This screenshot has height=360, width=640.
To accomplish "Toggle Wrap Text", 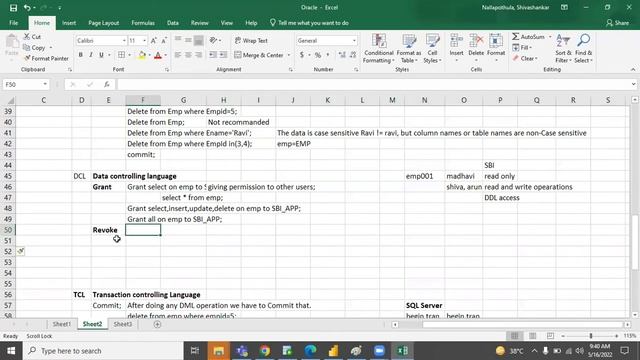I will tap(251, 40).
